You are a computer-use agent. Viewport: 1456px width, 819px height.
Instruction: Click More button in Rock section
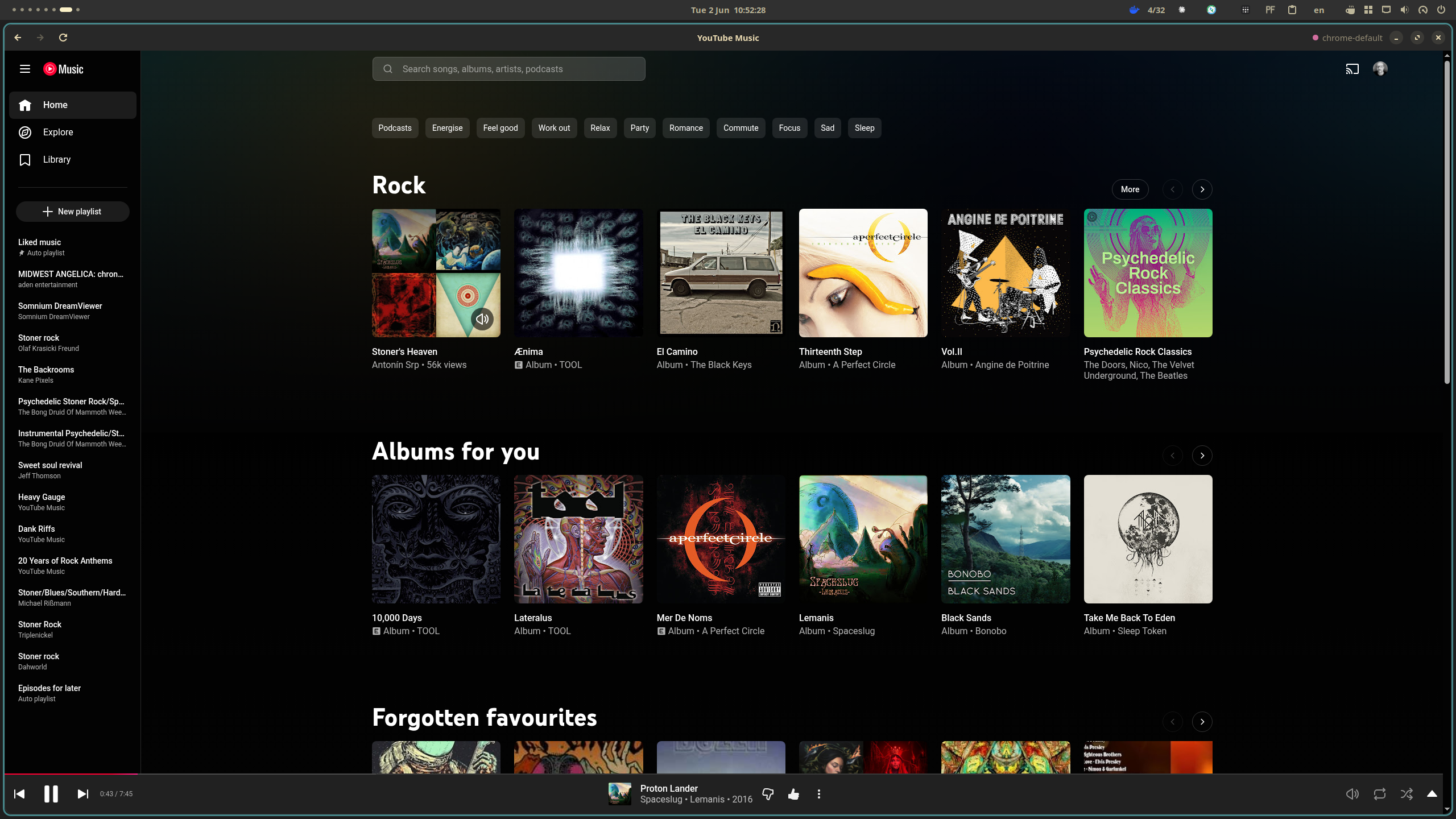[1130, 189]
